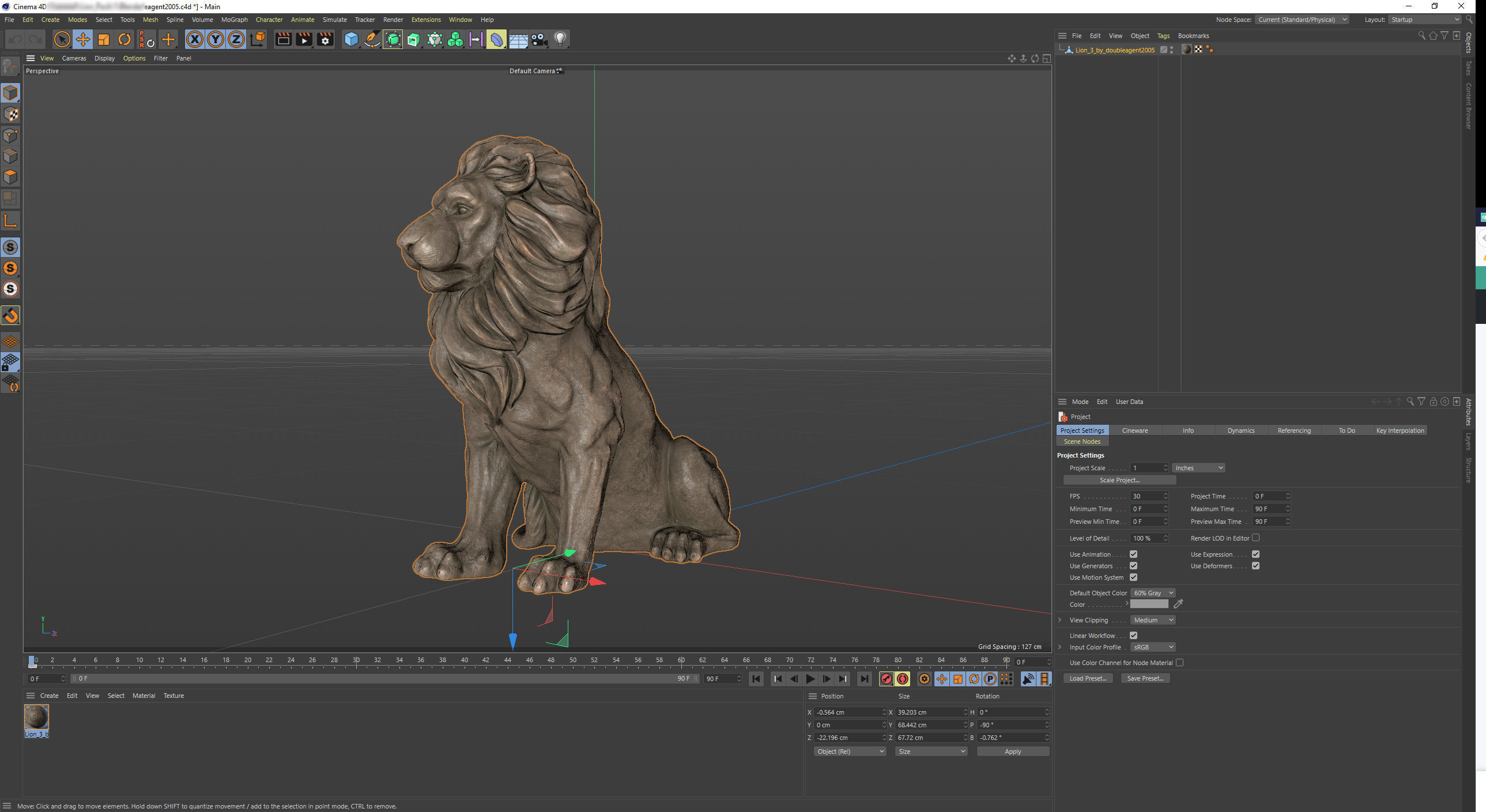The image size is (1486, 812).
Task: Activate the Move tool in top toolbar
Action: coord(82,39)
